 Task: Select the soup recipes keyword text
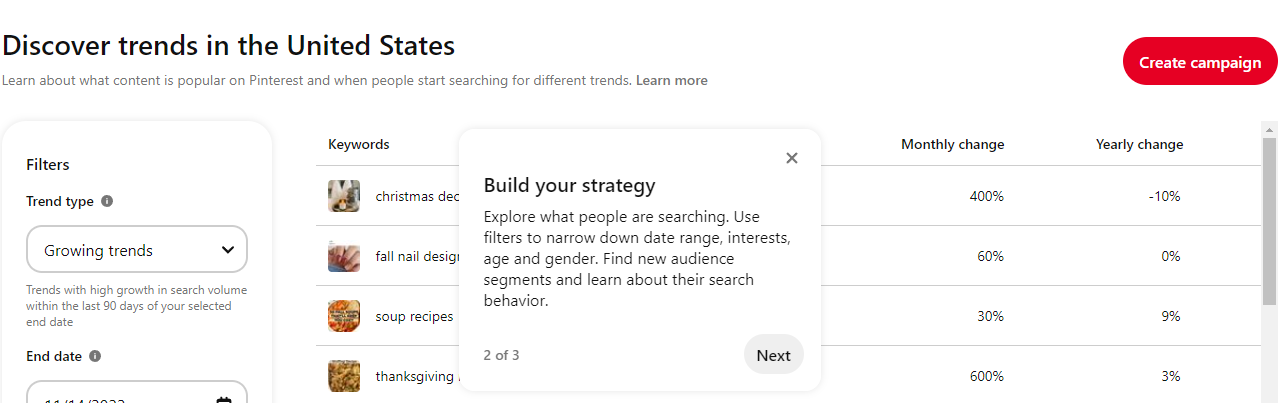pos(414,316)
